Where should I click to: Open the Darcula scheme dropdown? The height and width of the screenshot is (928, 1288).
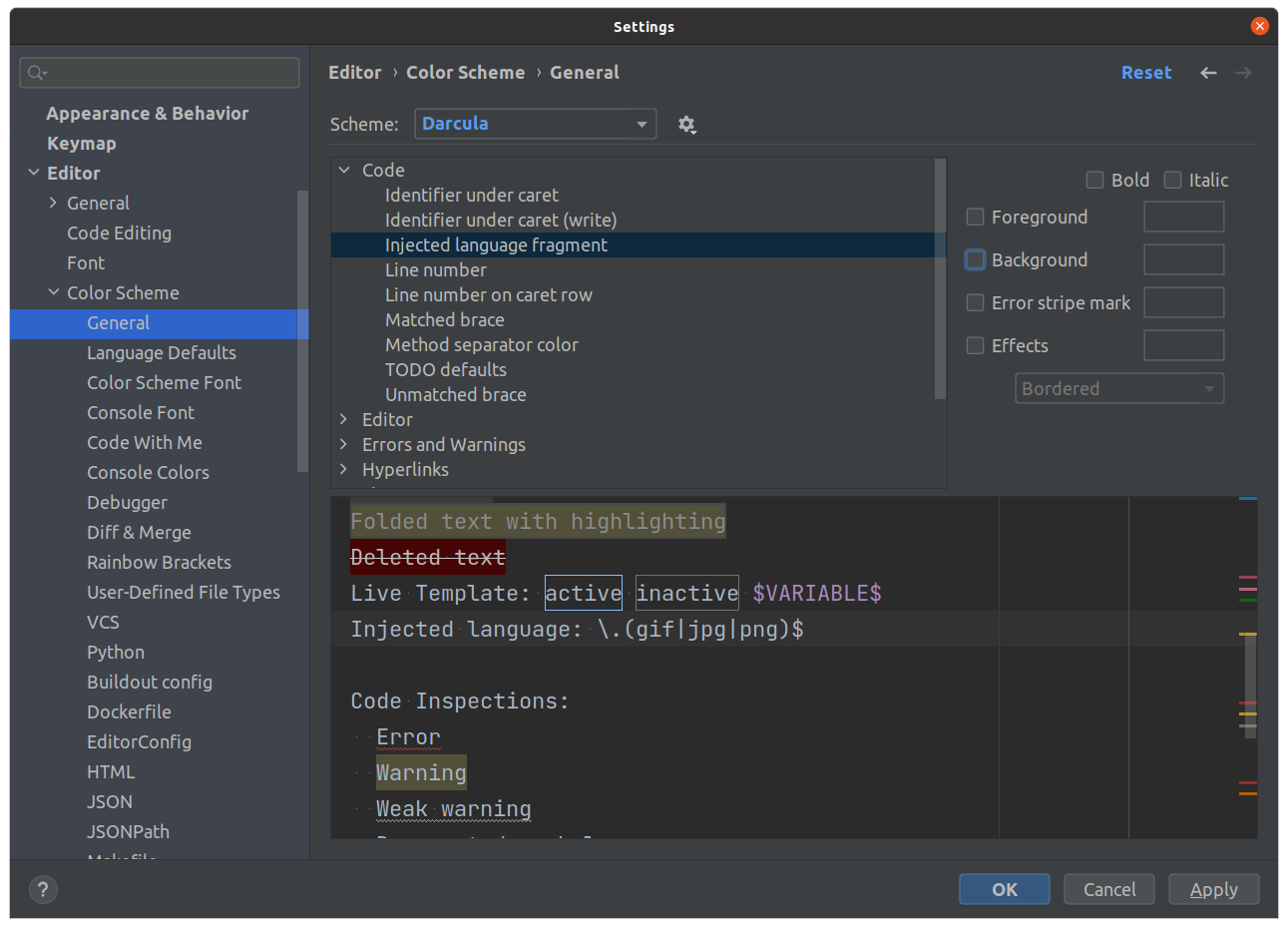[x=536, y=124]
